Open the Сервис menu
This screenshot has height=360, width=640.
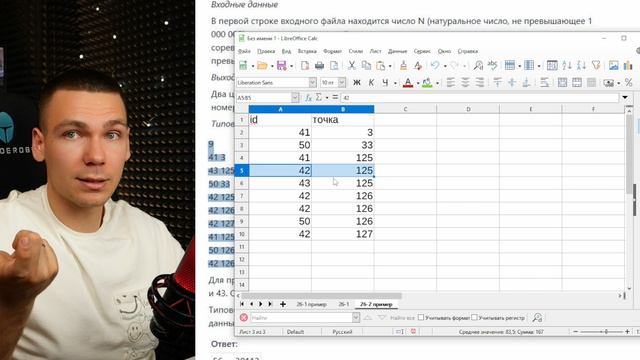(x=422, y=51)
